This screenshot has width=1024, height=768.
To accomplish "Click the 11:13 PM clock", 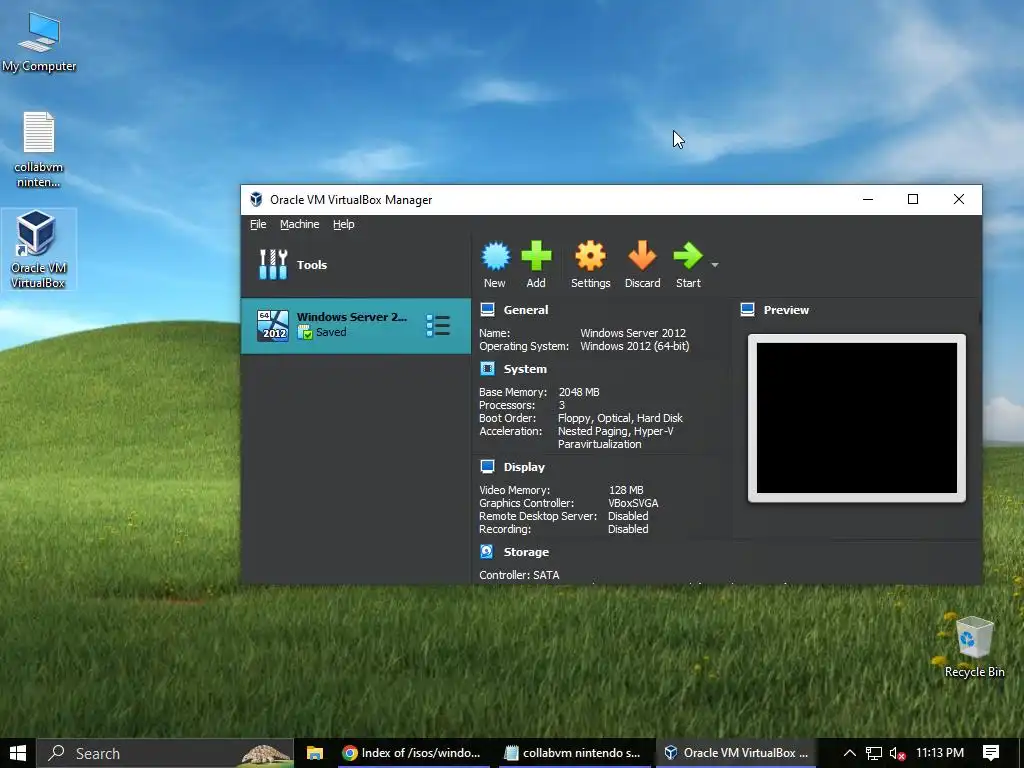I will pos(940,753).
